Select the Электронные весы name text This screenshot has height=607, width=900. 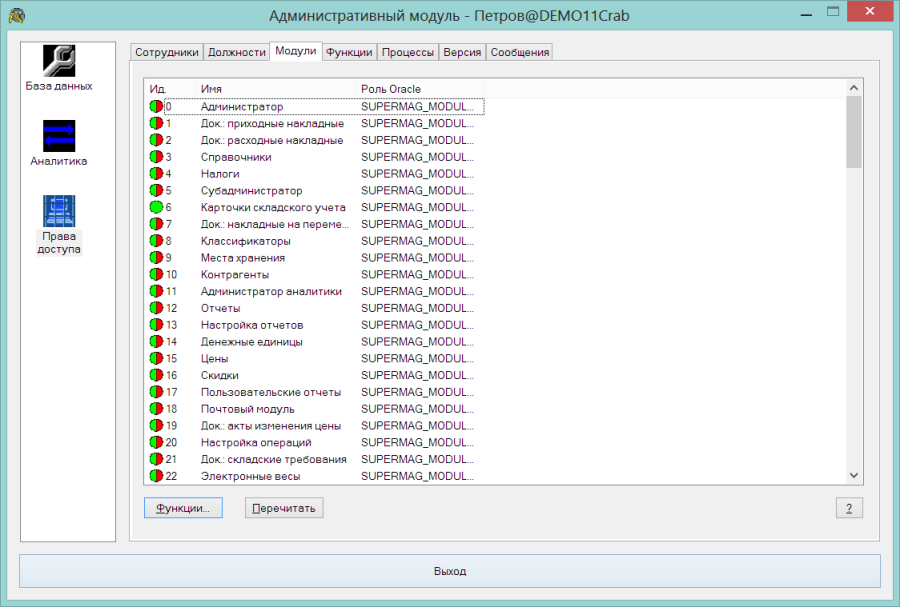(x=250, y=476)
